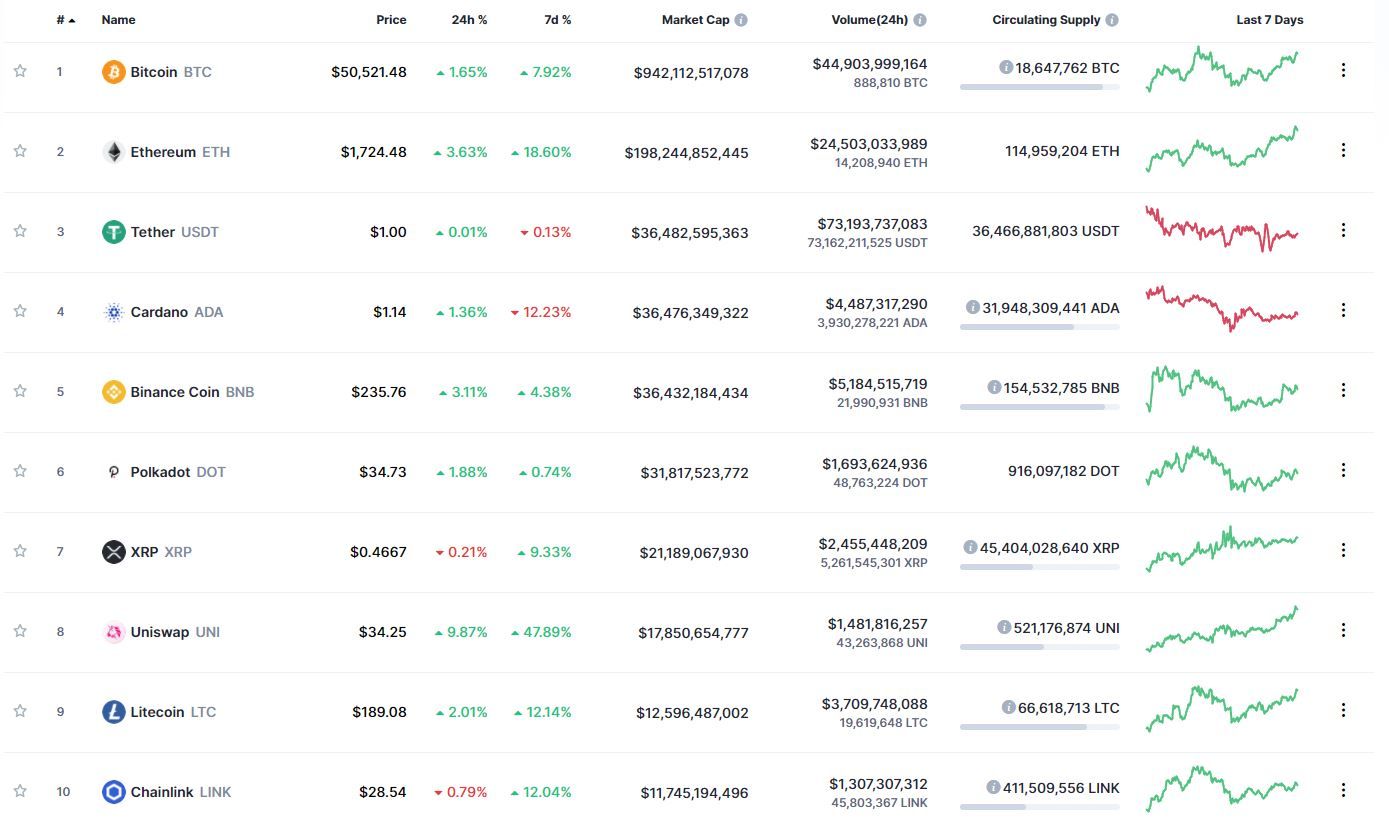Image resolution: width=1389 pixels, height=825 pixels.
Task: Open Tether 24h volume $73,193,737,083 link
Action: (873, 224)
